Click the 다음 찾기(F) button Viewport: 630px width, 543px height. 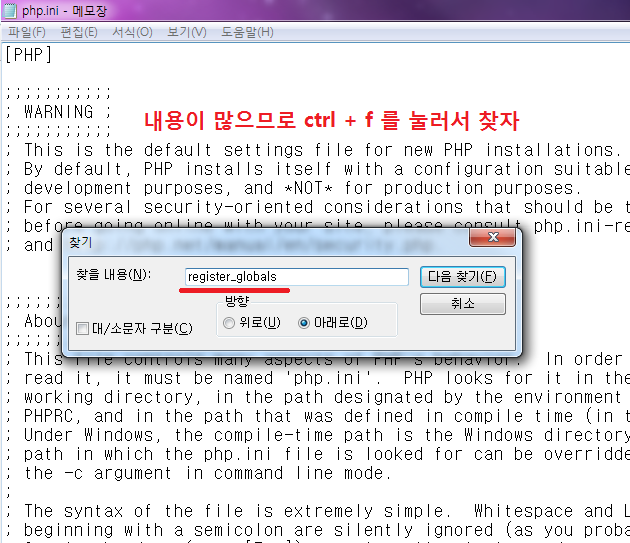click(x=462, y=277)
